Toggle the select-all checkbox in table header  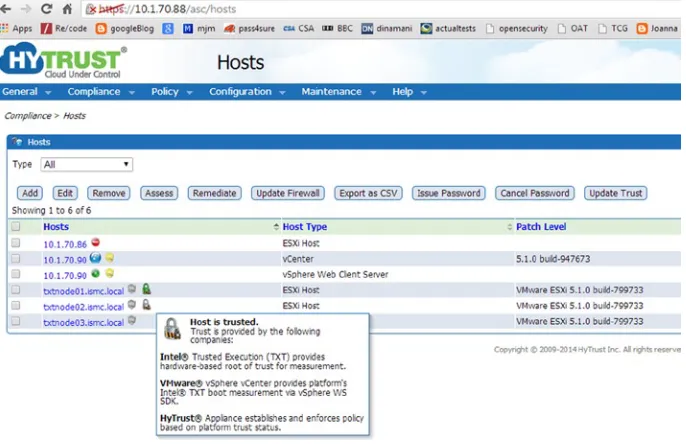(16, 226)
